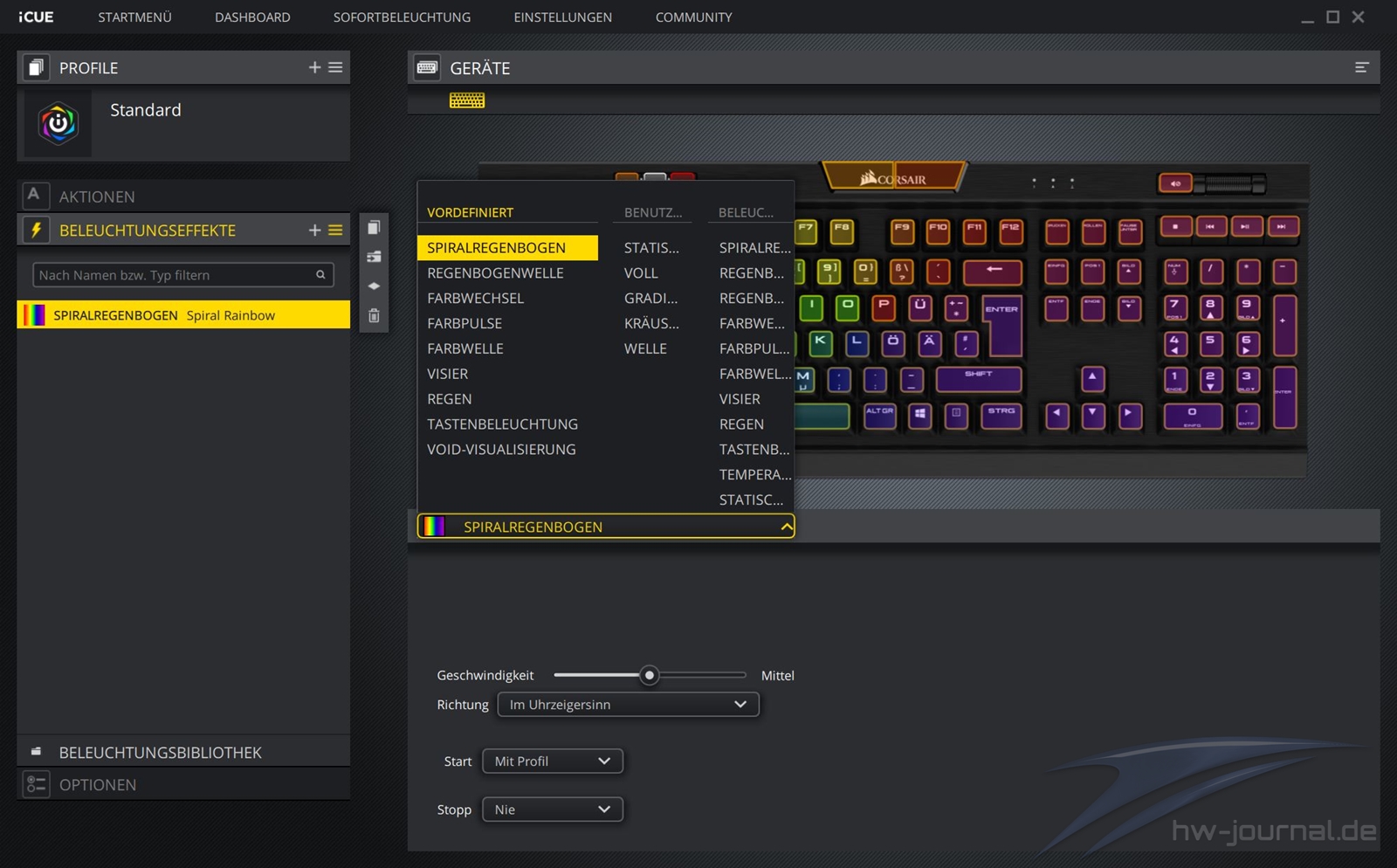Select the yellow keyboard device icon

coord(467,100)
